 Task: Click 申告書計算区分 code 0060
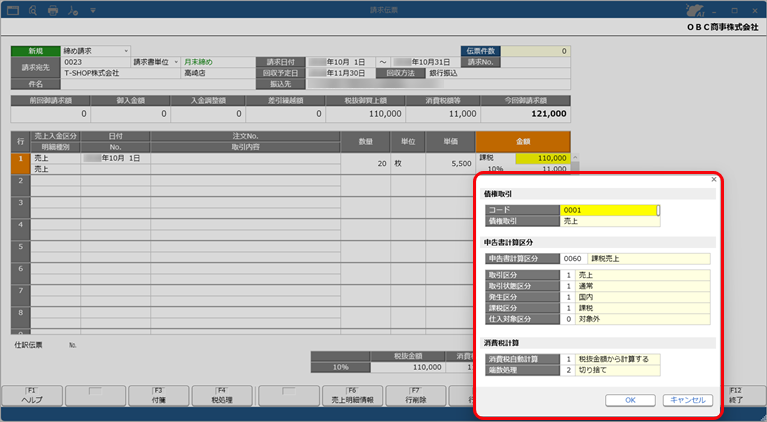pyautogui.click(x=572, y=259)
